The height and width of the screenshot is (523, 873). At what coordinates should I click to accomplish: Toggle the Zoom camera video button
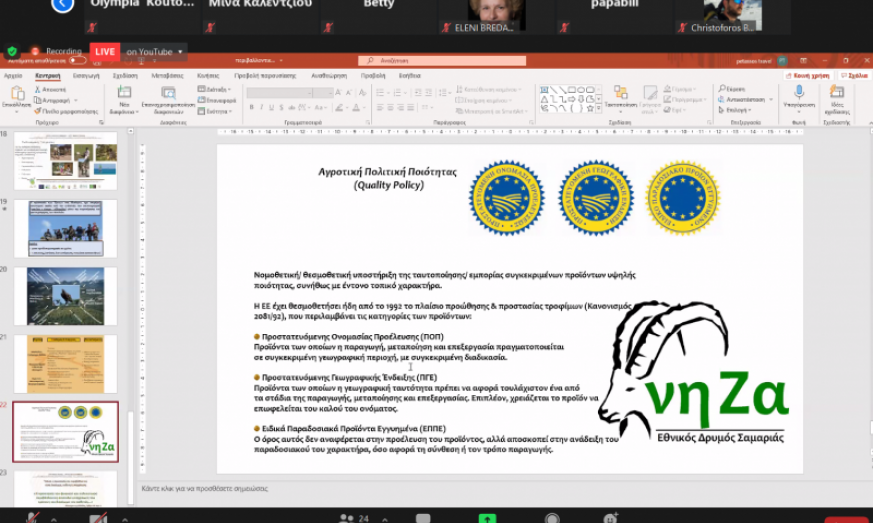98,519
